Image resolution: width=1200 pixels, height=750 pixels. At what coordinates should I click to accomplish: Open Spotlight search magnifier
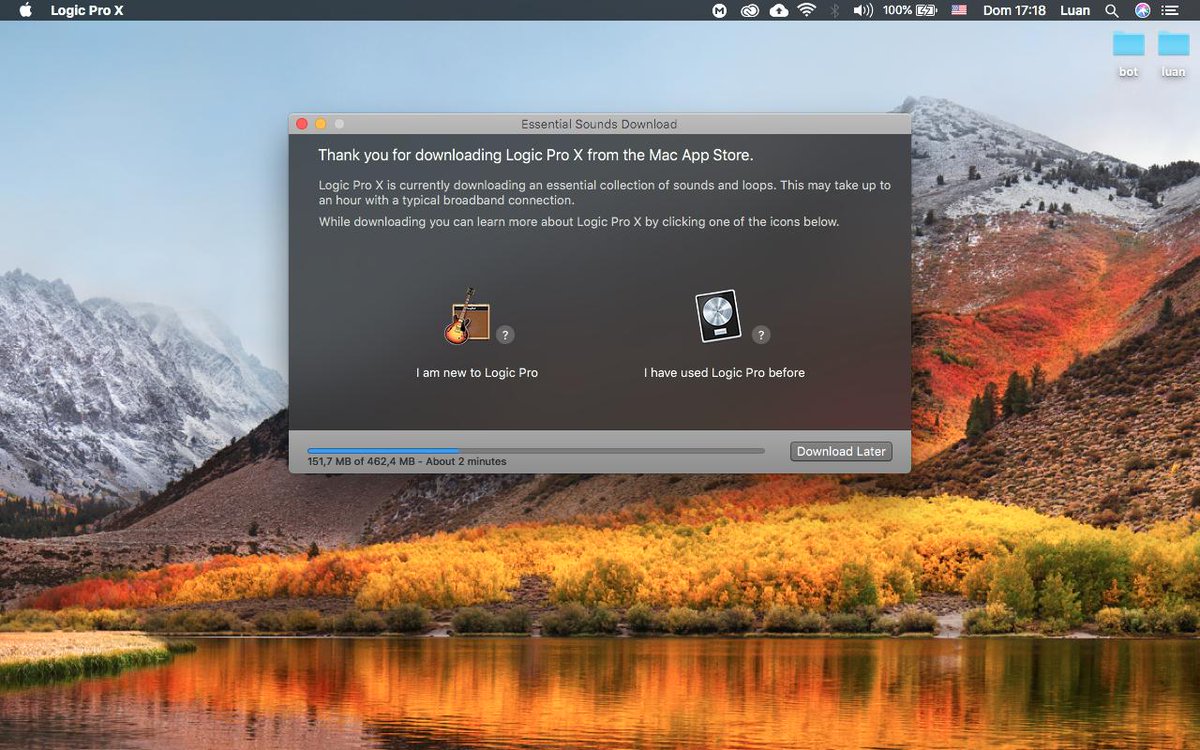[1112, 10]
